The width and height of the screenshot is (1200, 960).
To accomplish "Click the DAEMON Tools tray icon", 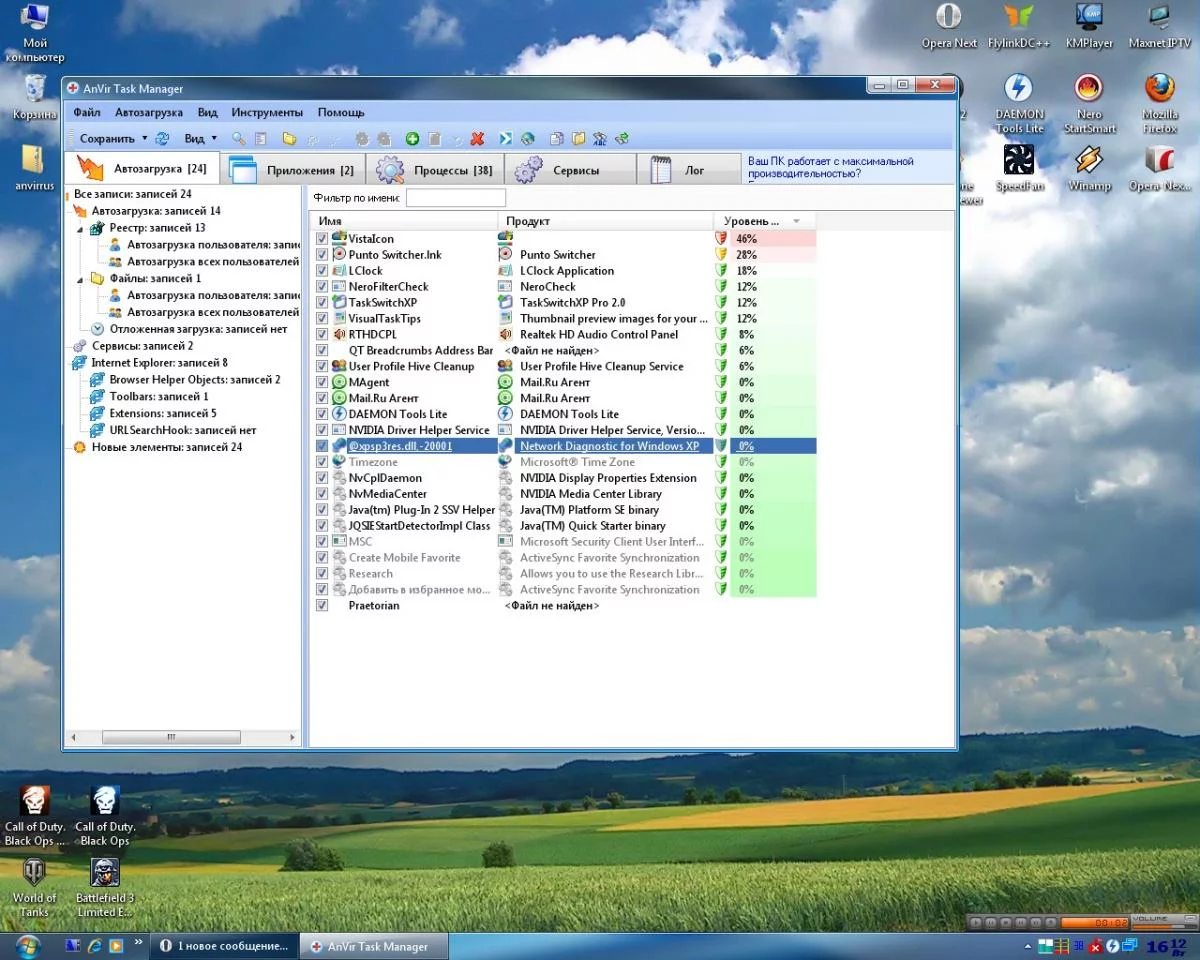I will [x=1111, y=946].
